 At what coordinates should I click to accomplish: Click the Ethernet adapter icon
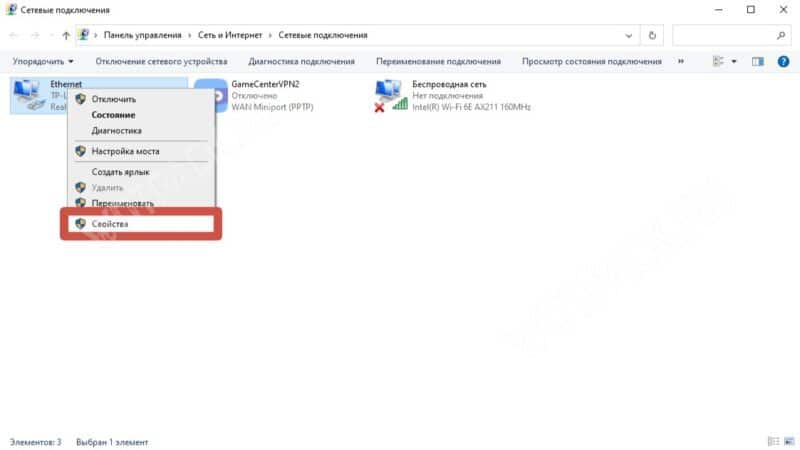(28, 95)
